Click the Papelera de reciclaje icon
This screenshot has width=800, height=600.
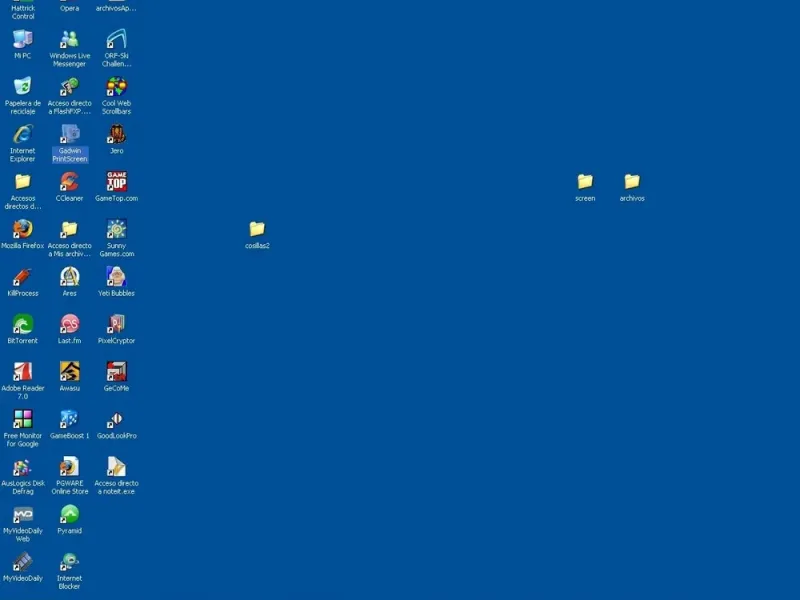pos(22,87)
